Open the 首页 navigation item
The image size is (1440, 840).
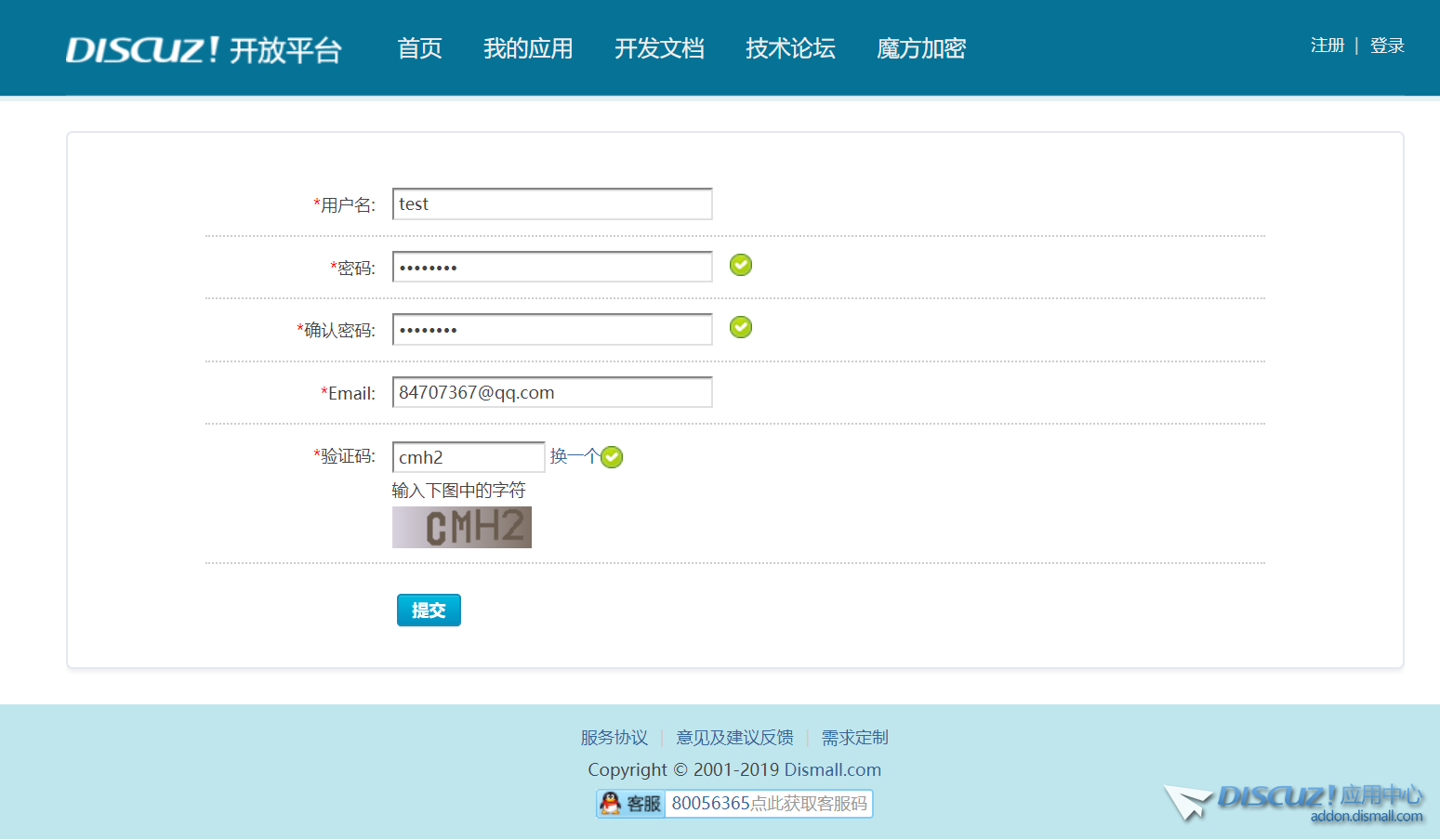click(x=419, y=48)
